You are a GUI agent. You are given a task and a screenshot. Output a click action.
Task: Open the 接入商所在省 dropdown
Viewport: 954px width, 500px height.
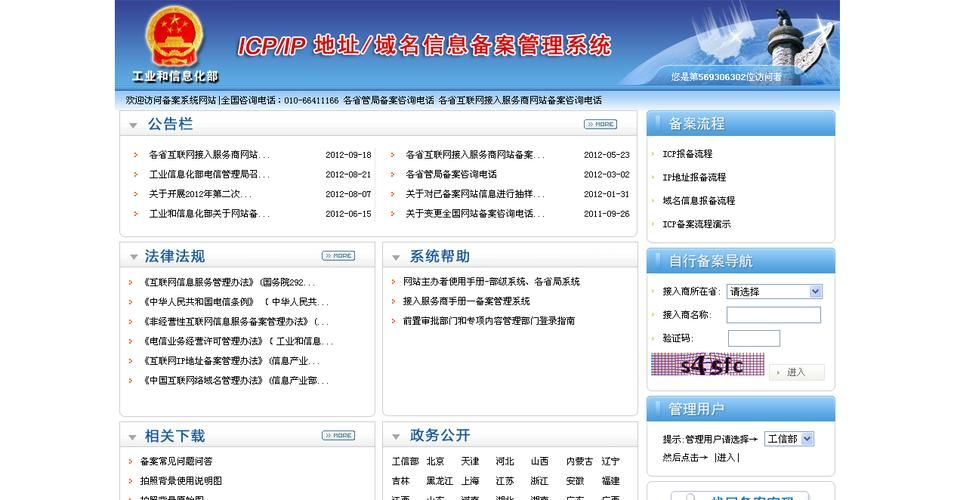coord(775,291)
